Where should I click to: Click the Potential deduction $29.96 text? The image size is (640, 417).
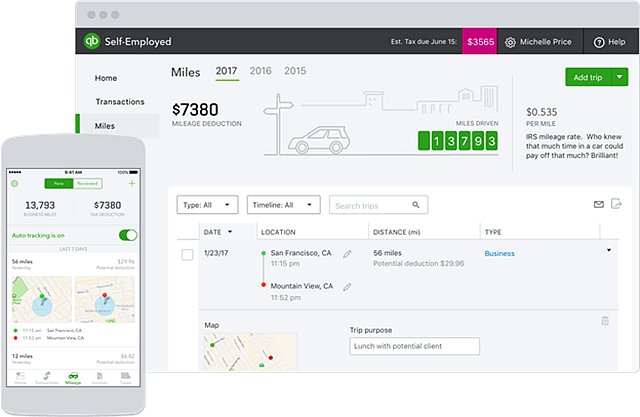[x=418, y=264]
